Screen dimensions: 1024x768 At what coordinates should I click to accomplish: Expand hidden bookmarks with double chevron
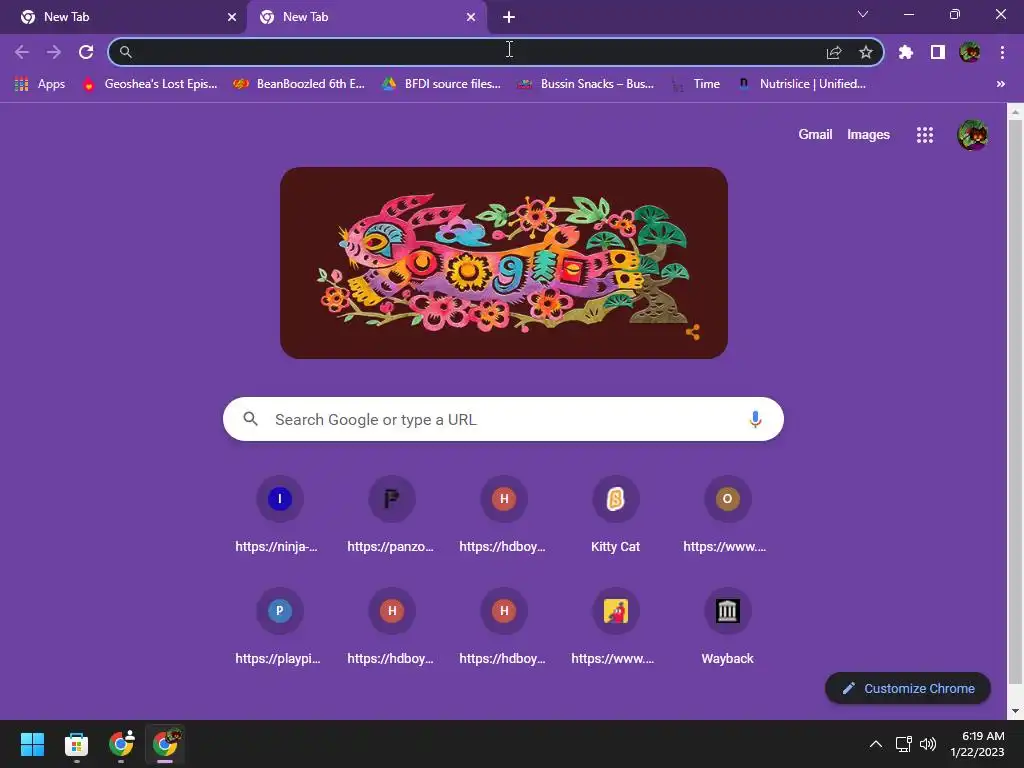[x=1000, y=84]
